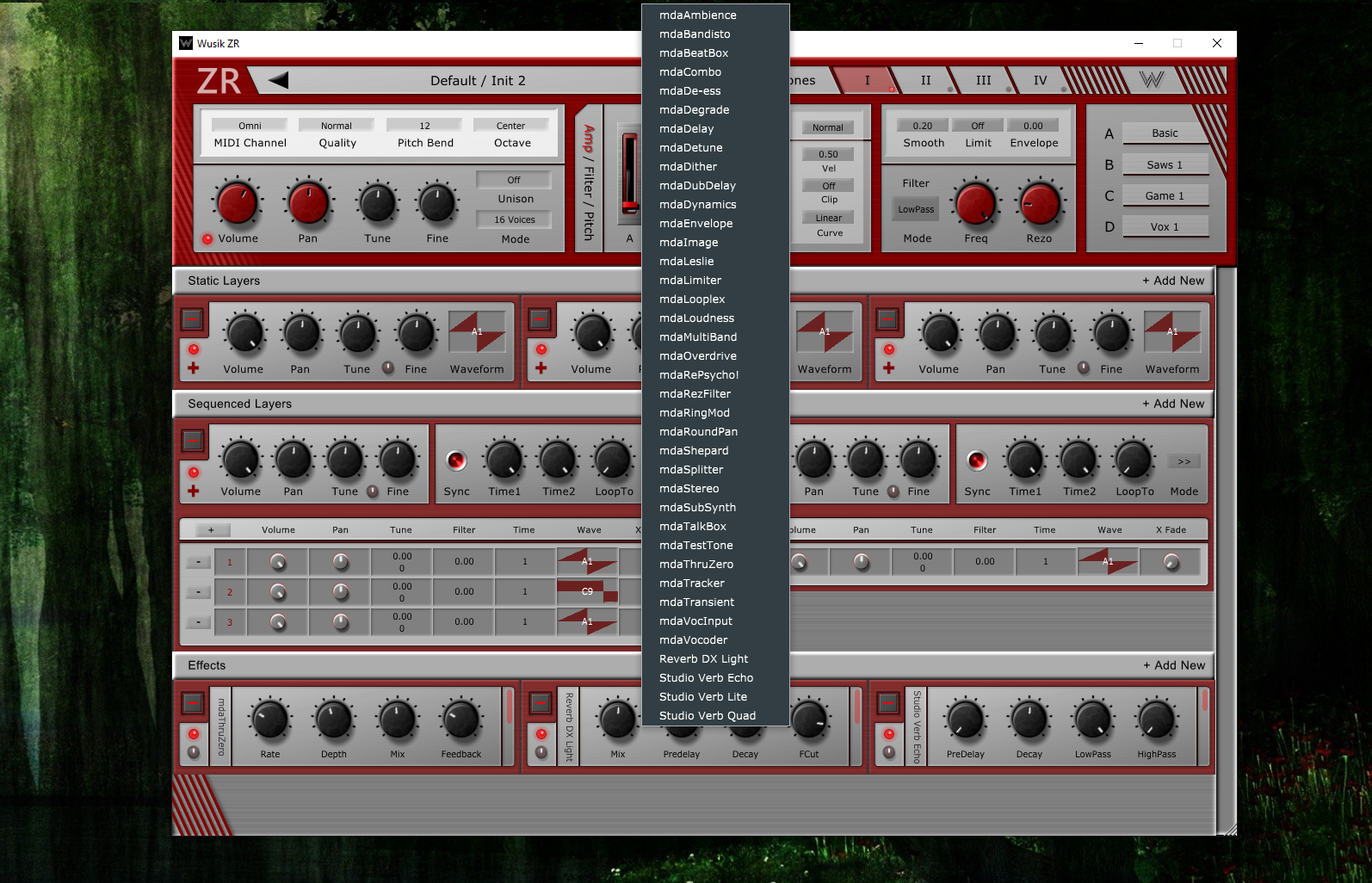Open the Unison Off selector
Image resolution: width=1372 pixels, height=883 pixels.
coord(514,180)
